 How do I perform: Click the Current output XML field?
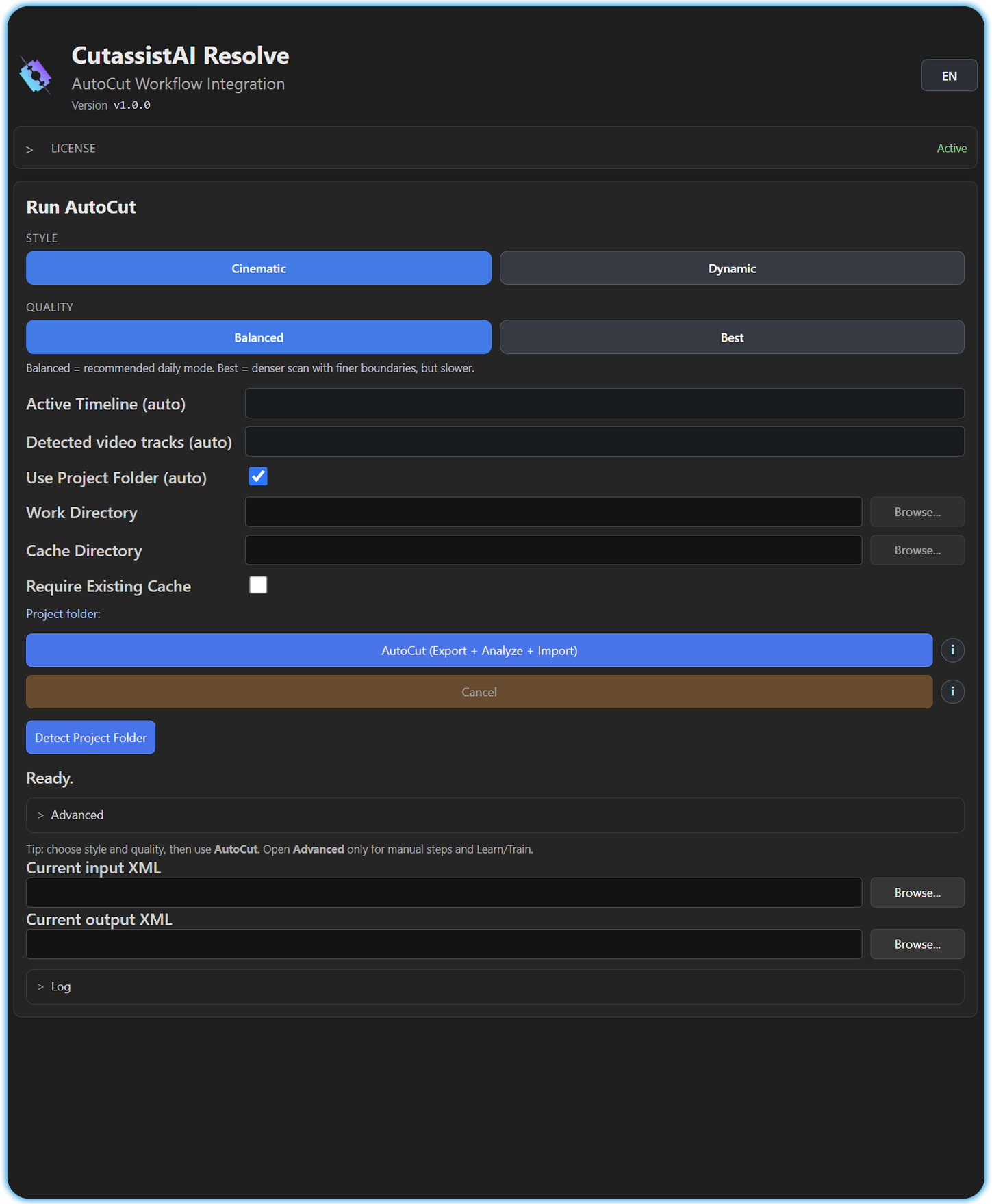click(x=444, y=944)
